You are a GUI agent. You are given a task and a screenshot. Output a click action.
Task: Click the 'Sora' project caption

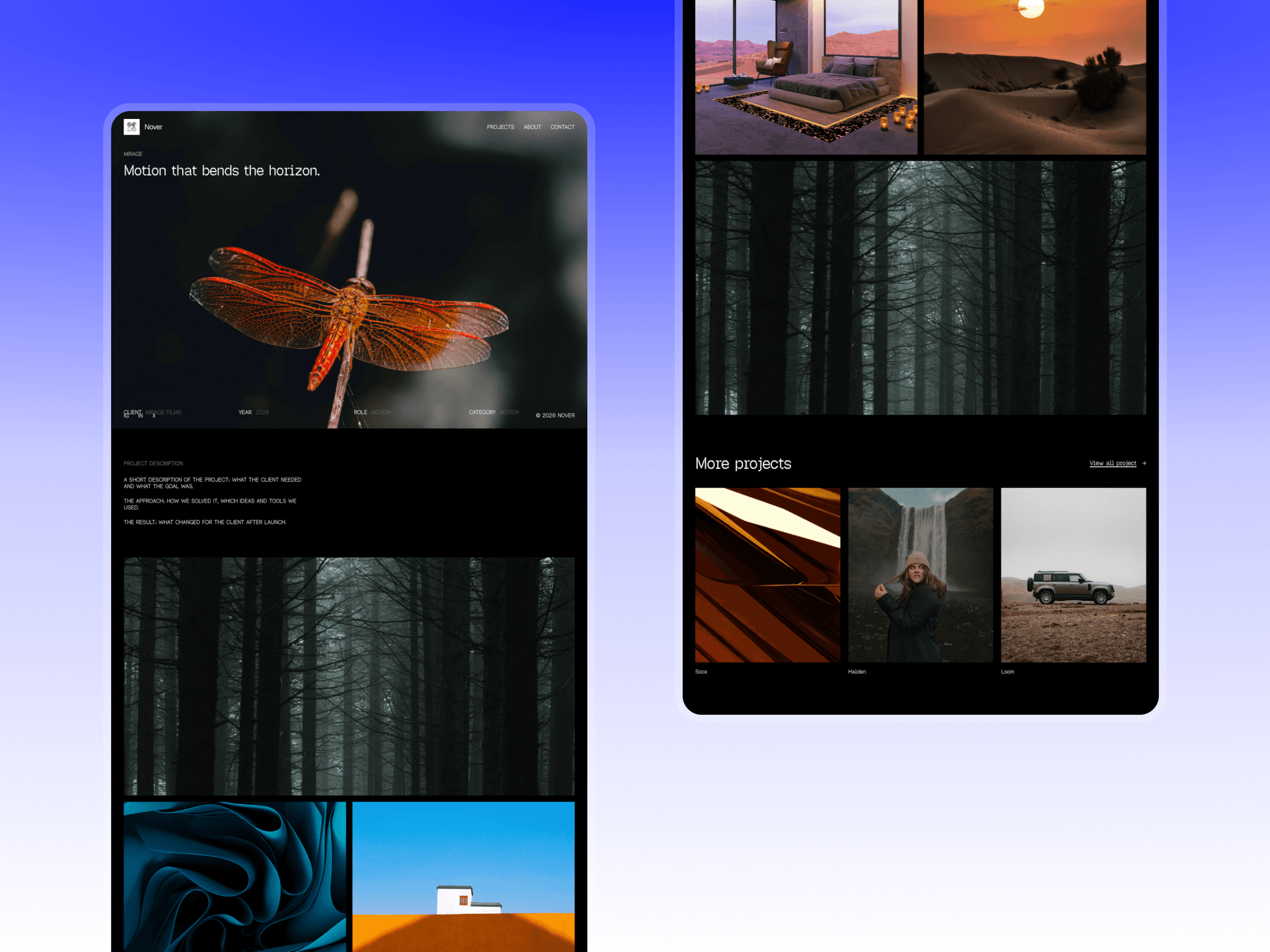coord(701,672)
